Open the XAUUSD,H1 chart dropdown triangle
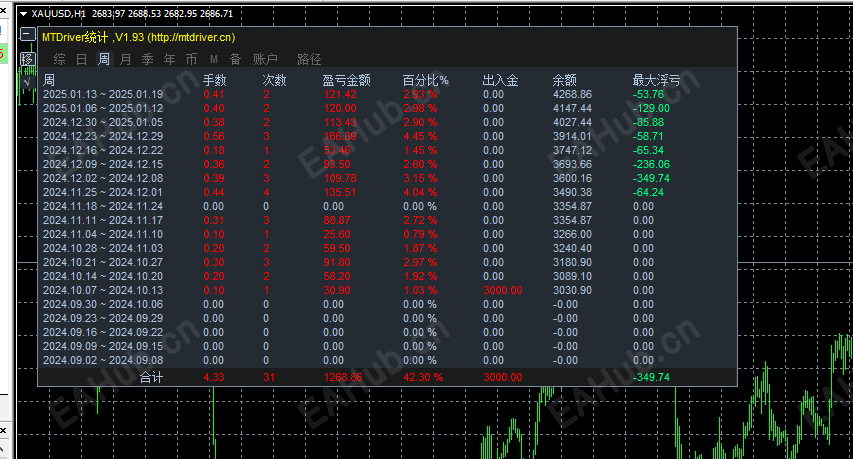The height and width of the screenshot is (459, 853). pyautogui.click(x=23, y=14)
